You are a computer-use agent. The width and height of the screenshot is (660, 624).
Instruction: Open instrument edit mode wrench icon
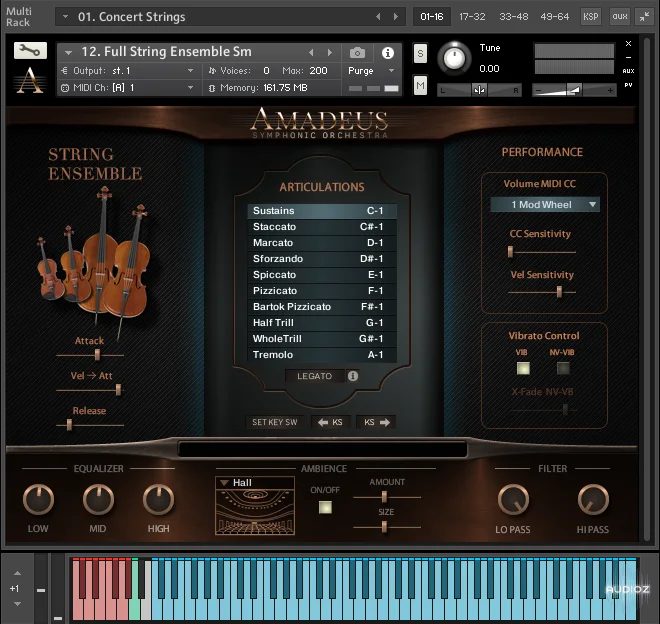click(x=30, y=51)
